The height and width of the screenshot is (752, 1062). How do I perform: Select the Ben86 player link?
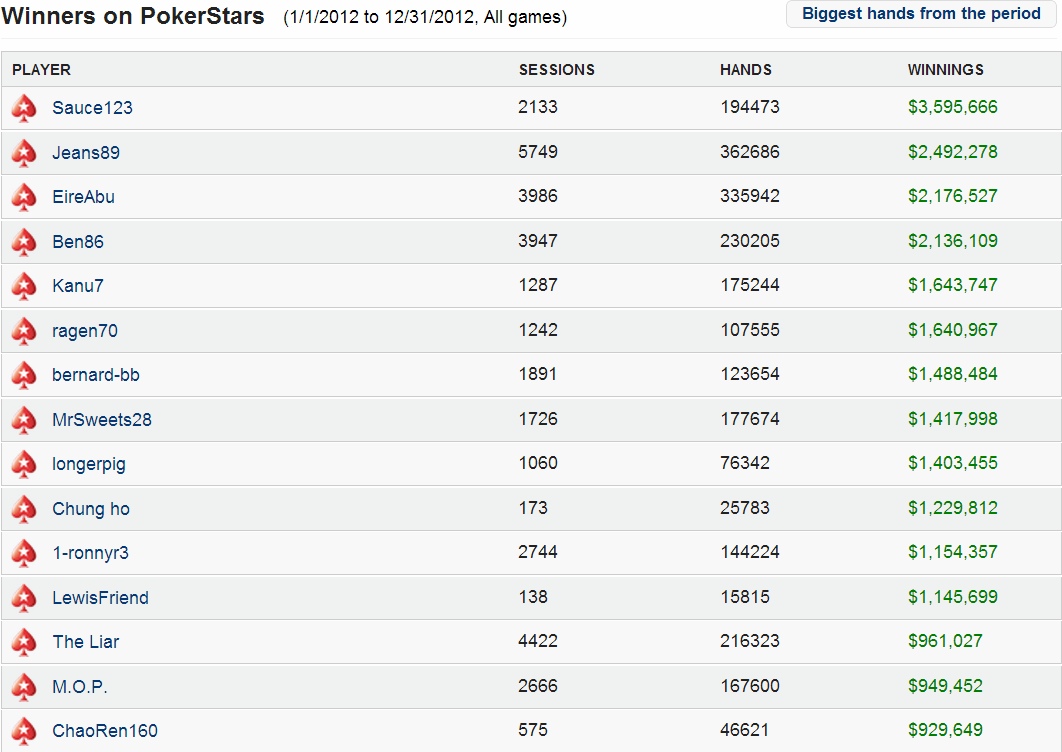[x=78, y=242]
